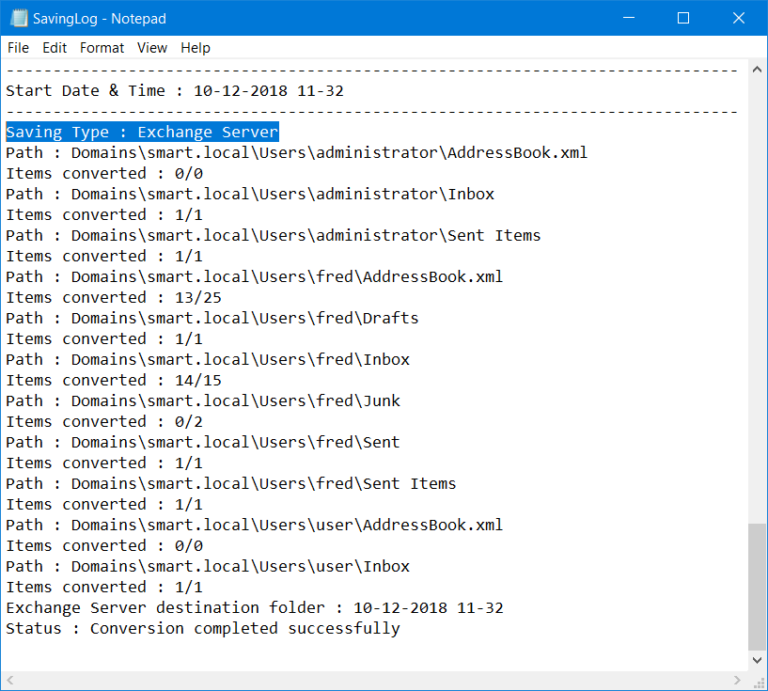The height and width of the screenshot is (691, 768).
Task: Click the fred\Inbox path line
Action: [x=208, y=359]
